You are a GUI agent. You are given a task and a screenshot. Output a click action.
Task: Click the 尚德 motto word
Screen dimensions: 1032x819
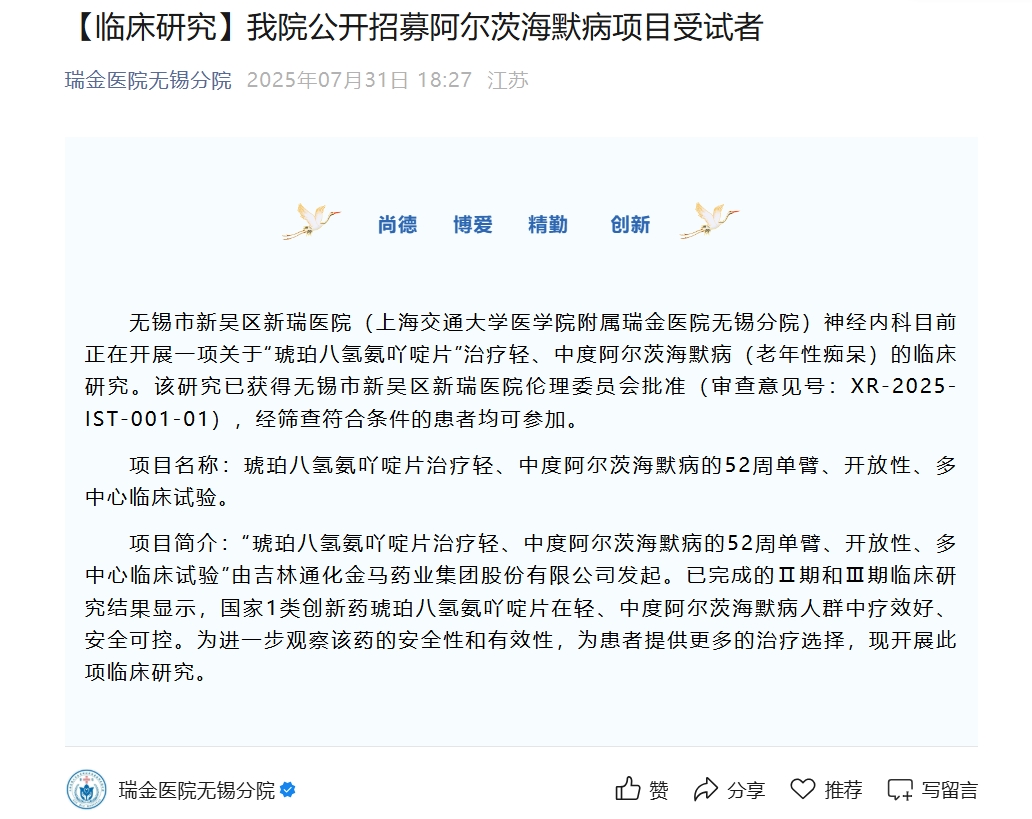click(x=398, y=225)
